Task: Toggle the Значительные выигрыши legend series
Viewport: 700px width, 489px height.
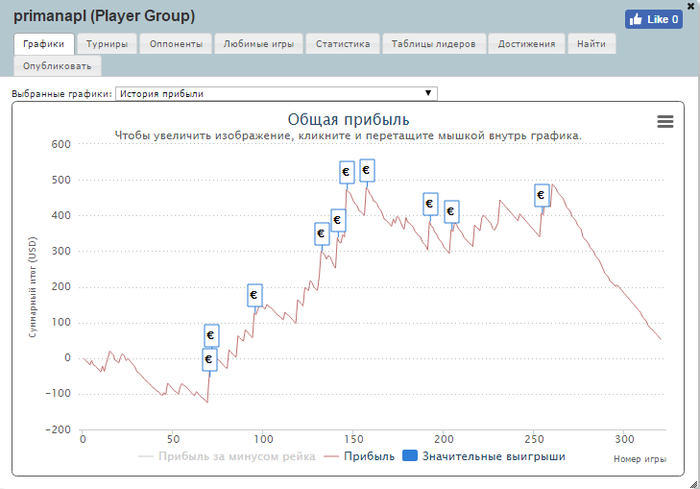Action: (484, 456)
